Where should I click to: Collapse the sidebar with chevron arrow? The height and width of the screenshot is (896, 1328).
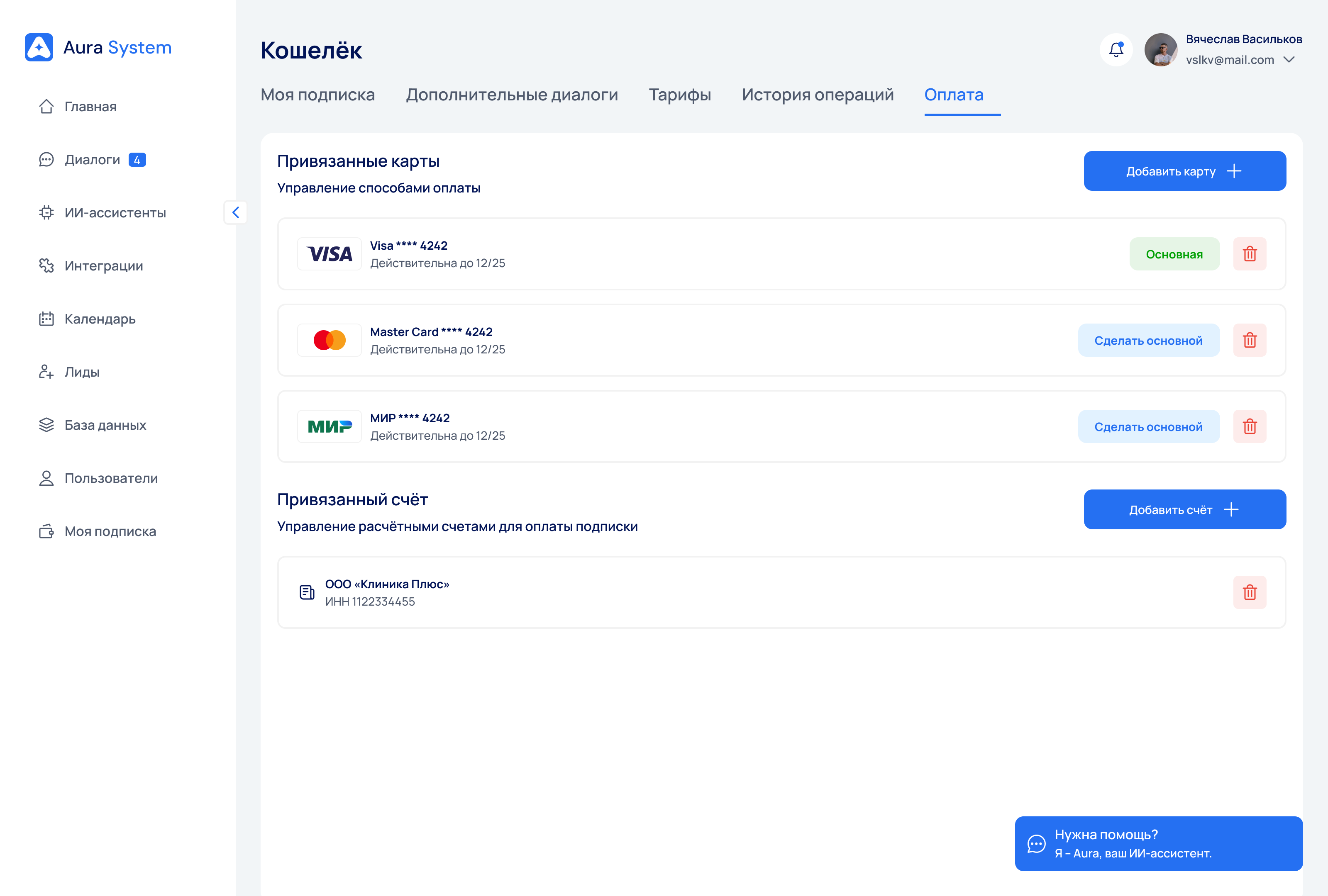[235, 212]
